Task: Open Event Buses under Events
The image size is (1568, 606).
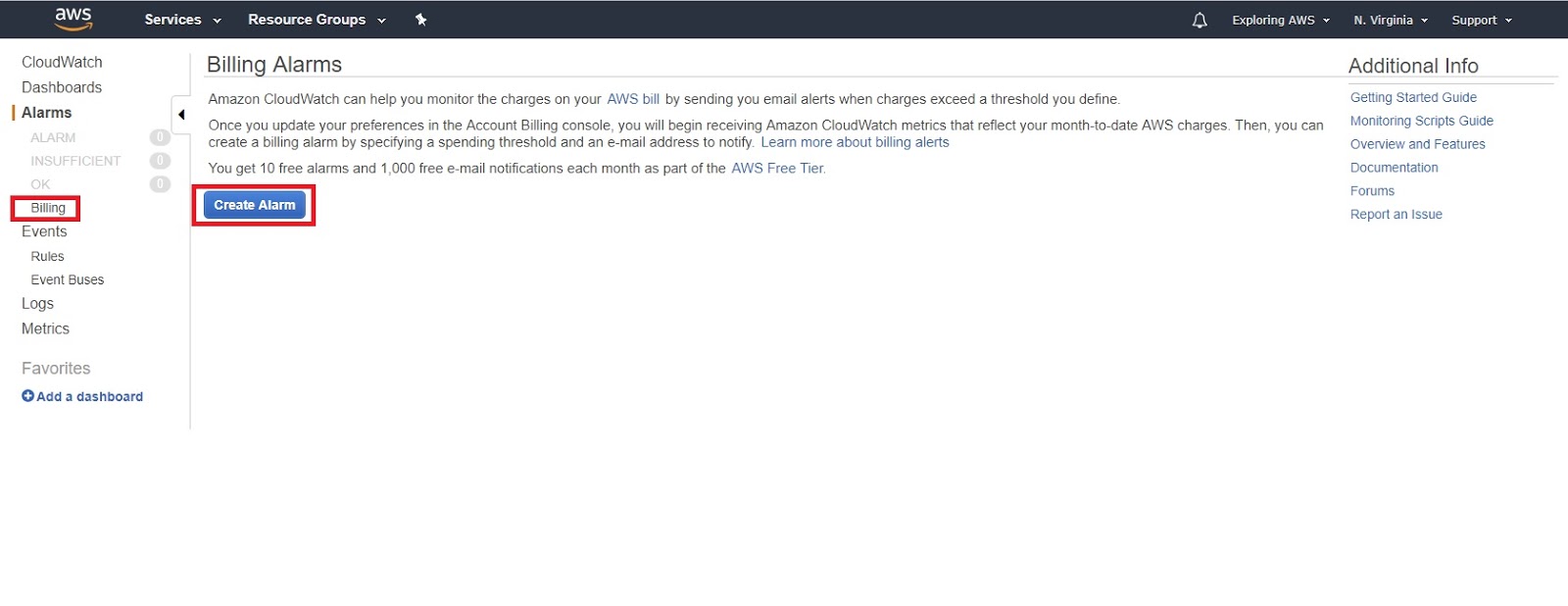Action: pos(67,279)
